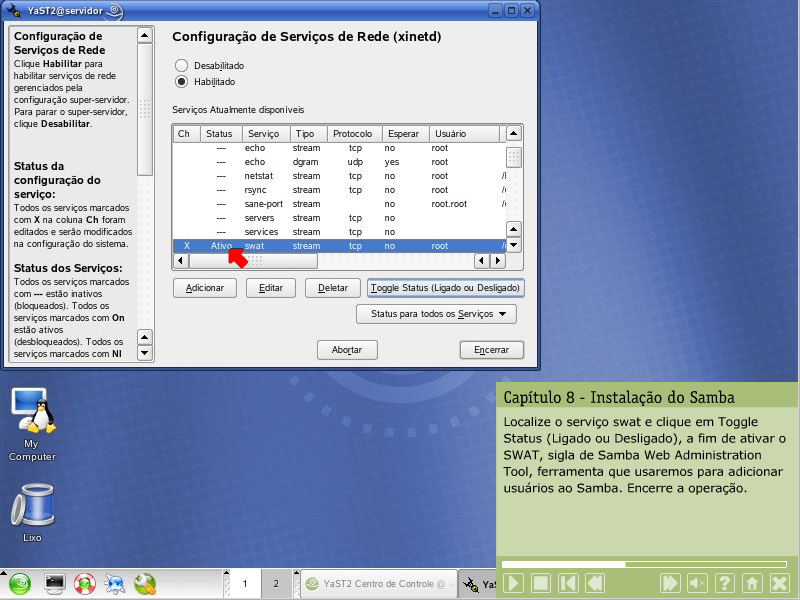Open Status para todos os Serviços dropdown

coord(436,314)
